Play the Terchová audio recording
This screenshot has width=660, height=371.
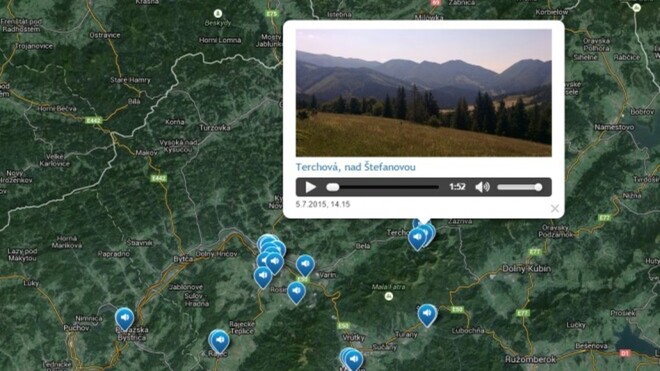311,187
